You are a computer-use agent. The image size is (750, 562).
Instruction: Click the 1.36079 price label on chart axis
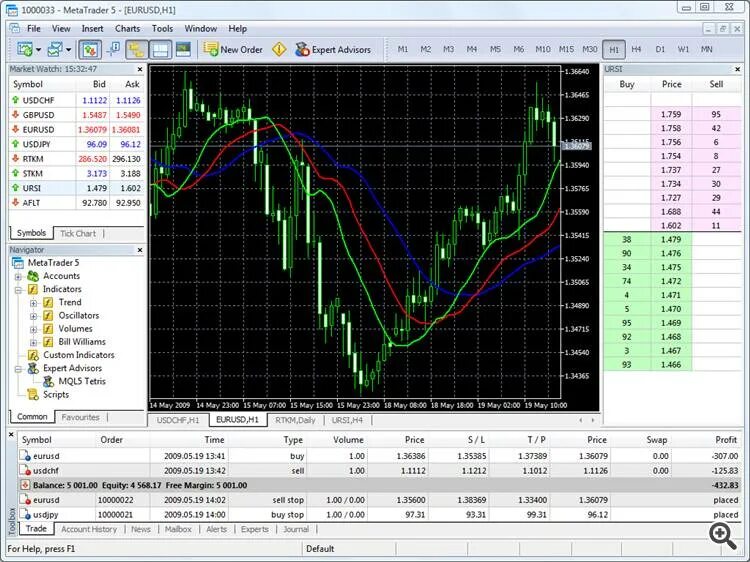coord(577,146)
